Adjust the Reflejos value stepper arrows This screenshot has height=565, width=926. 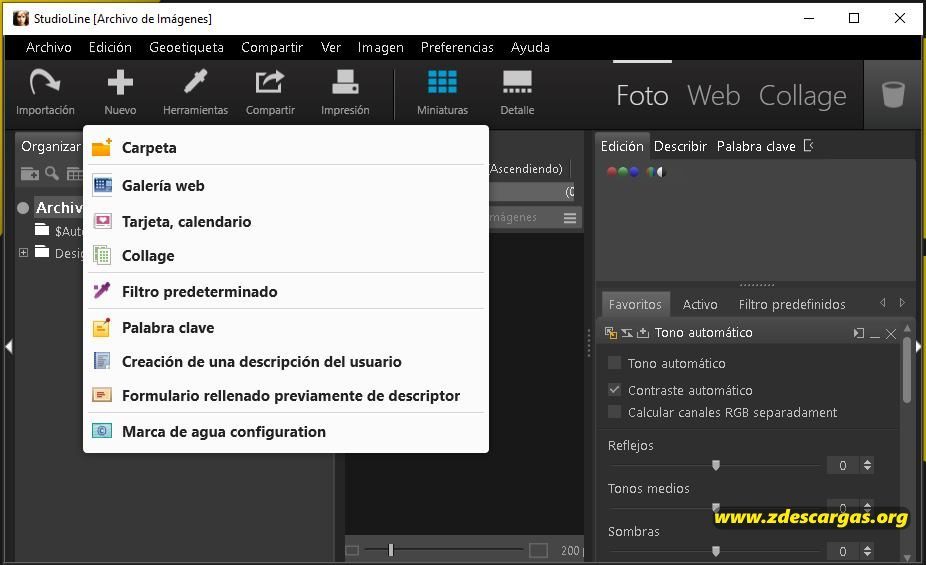(867, 465)
